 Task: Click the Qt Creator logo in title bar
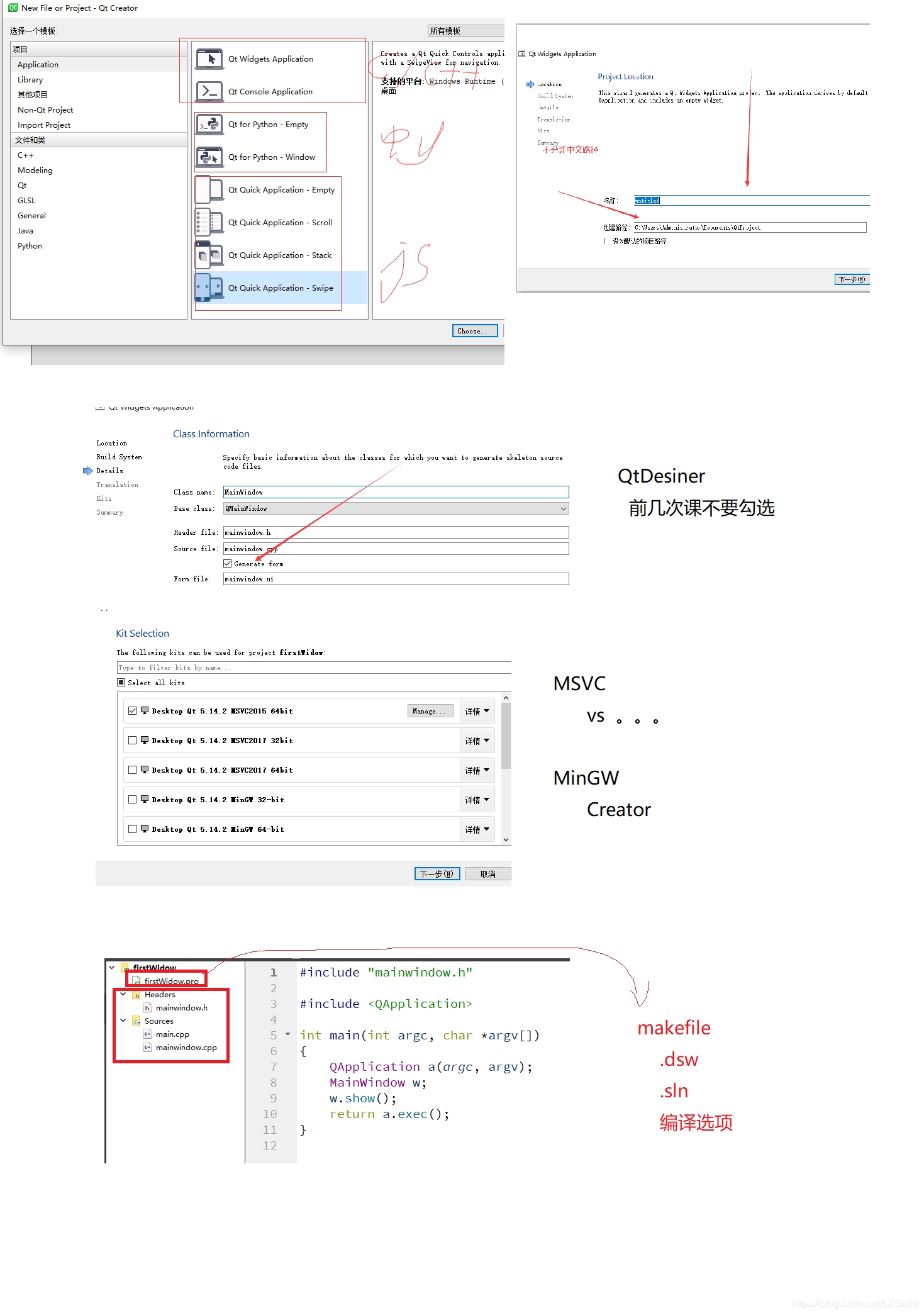tap(13, 8)
